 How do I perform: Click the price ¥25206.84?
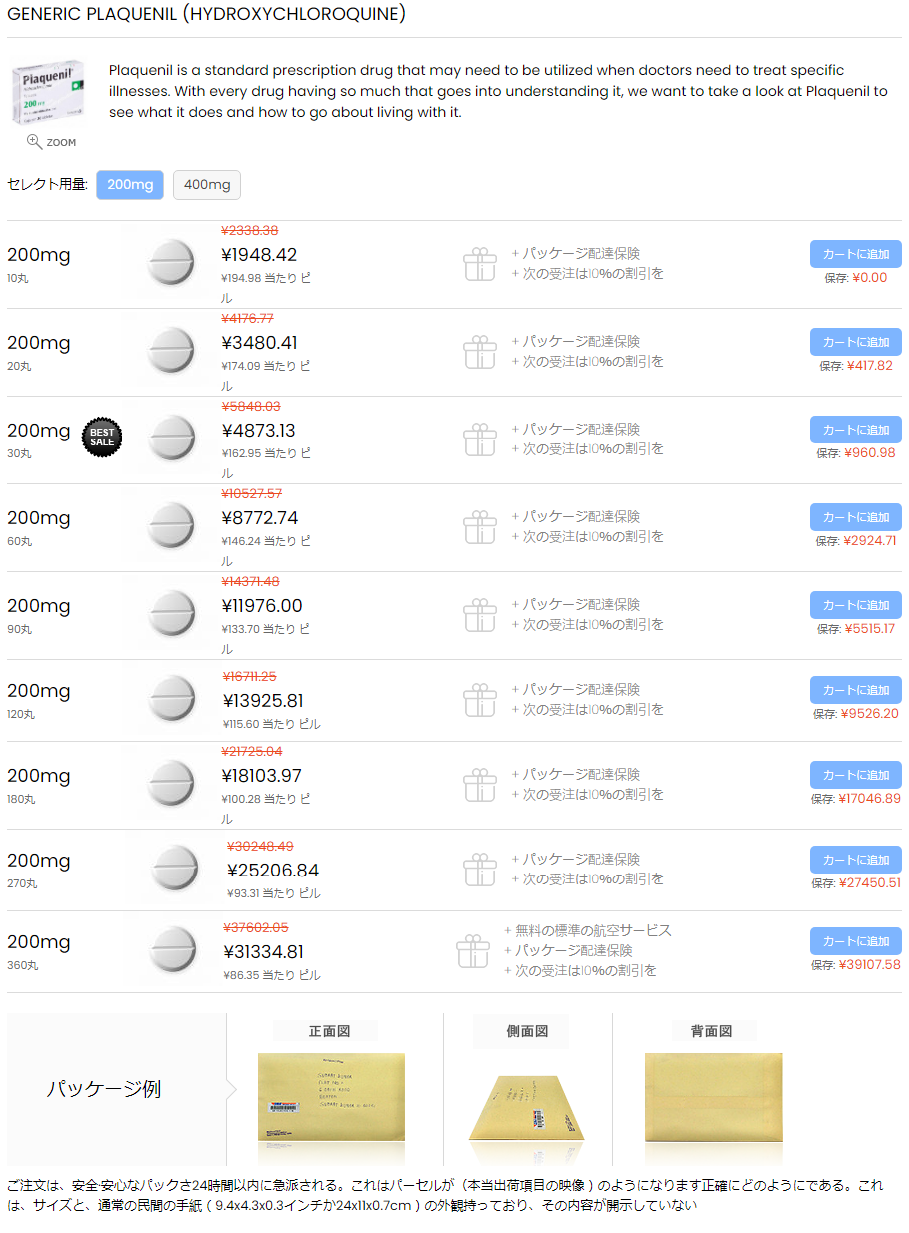[x=273, y=871]
